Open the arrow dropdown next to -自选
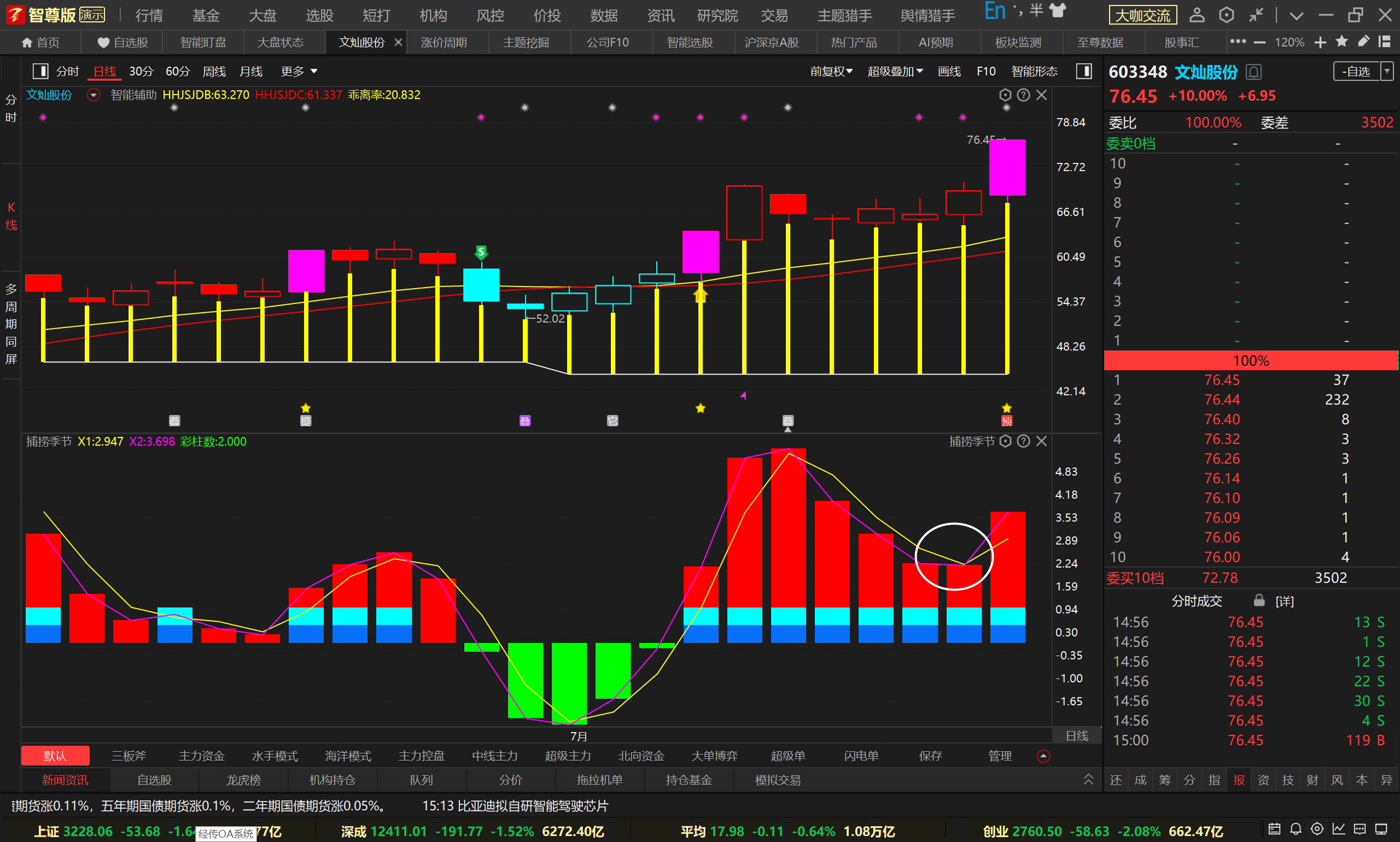 1387,72
